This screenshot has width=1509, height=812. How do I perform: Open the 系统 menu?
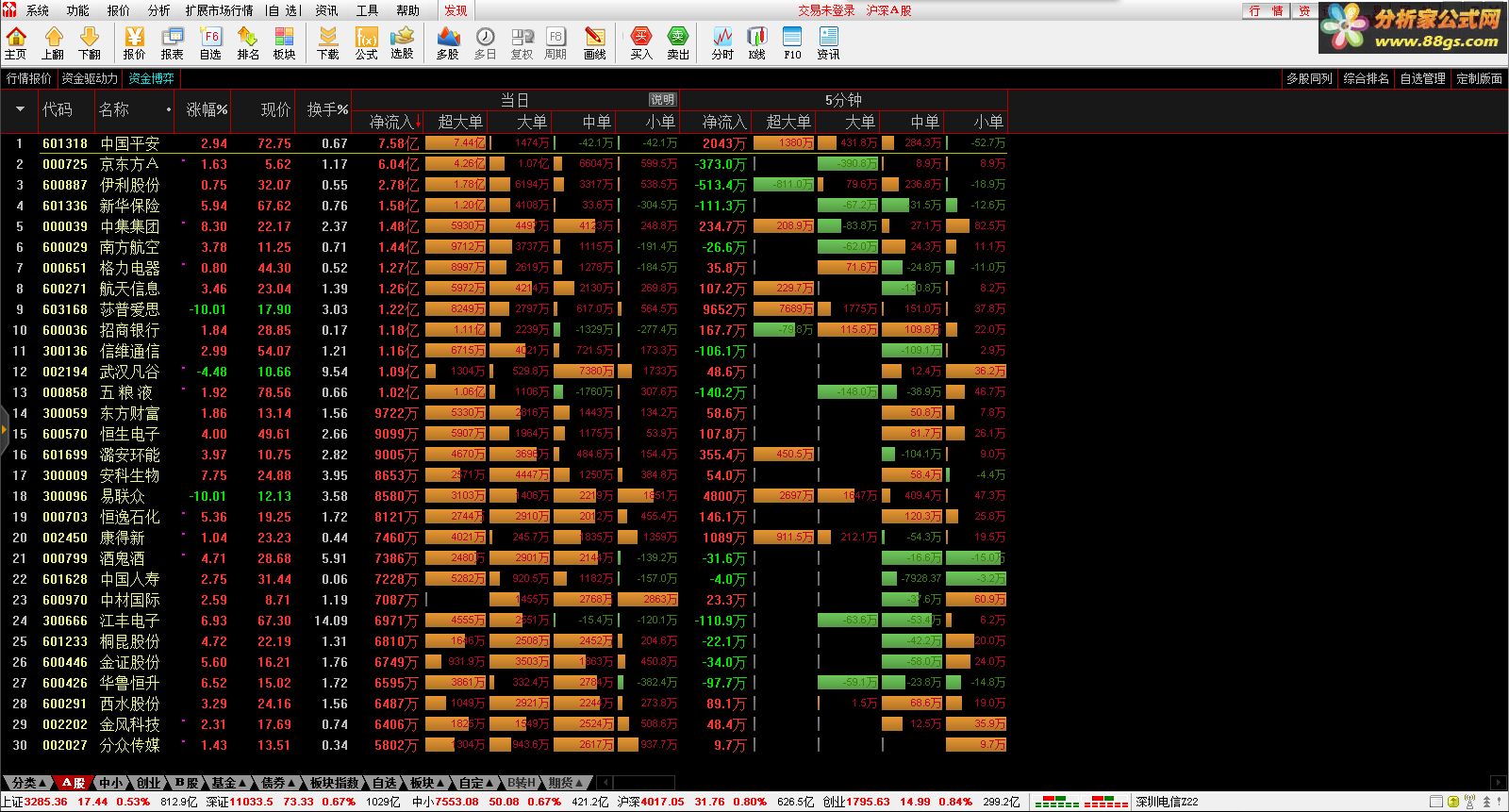(x=38, y=10)
